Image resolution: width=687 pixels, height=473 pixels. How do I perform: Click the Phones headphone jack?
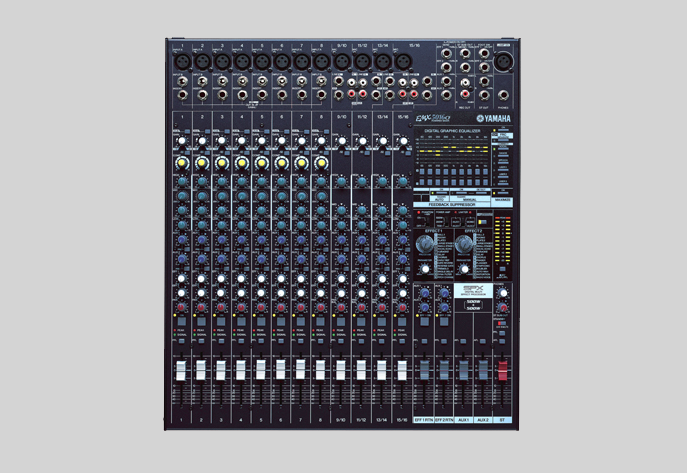502,95
